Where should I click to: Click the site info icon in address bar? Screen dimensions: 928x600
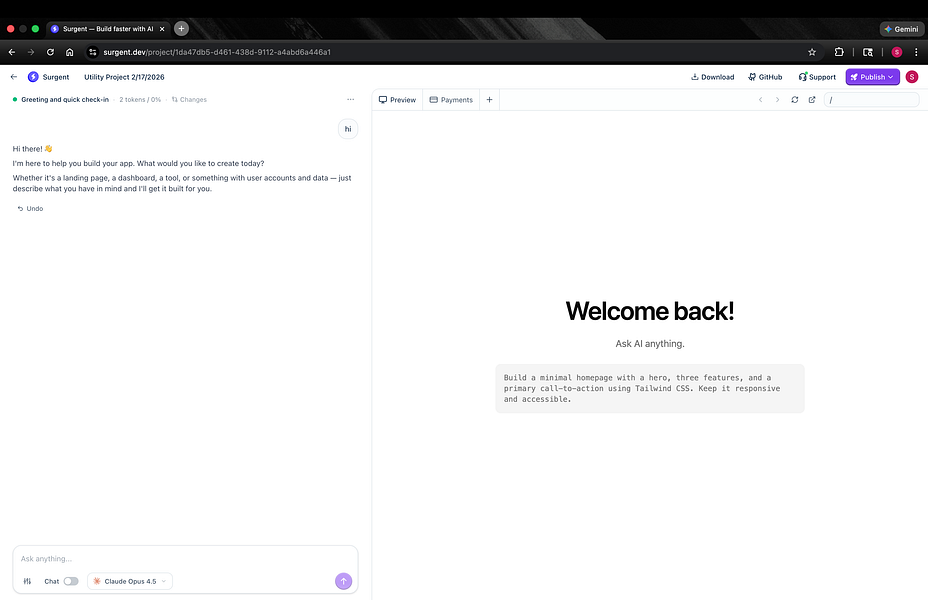pyautogui.click(x=92, y=52)
